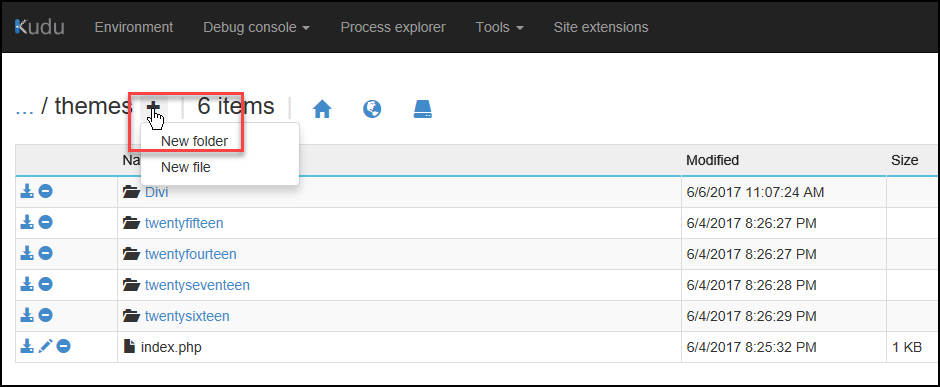Image resolution: width=940 pixels, height=387 pixels.
Task: Navigate up via the ellipsis breadcrumb
Action: 24,107
